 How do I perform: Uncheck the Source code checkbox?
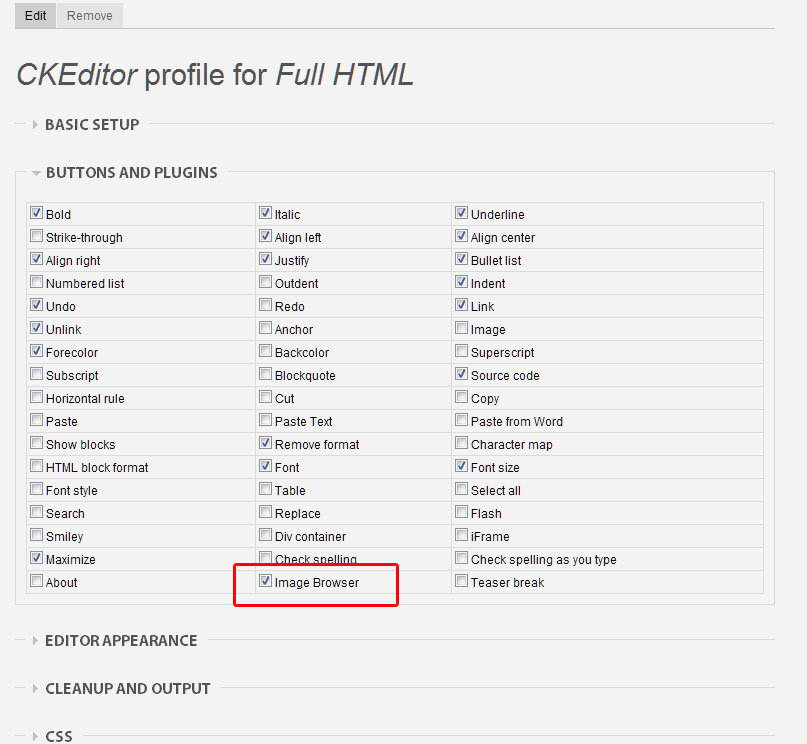click(x=462, y=374)
